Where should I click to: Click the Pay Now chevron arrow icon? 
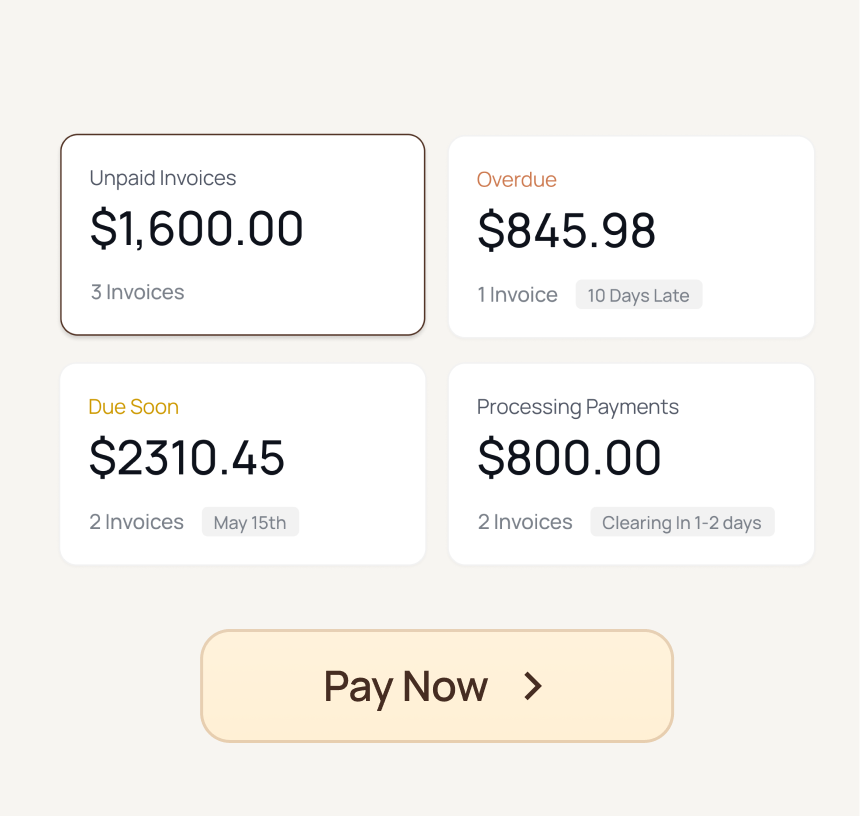534,686
